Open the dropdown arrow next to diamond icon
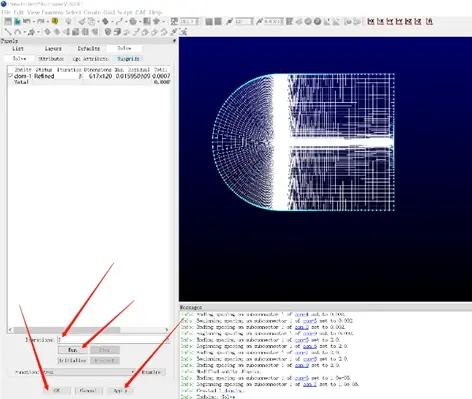The height and width of the screenshot is (399, 472). pyautogui.click(x=112, y=22)
